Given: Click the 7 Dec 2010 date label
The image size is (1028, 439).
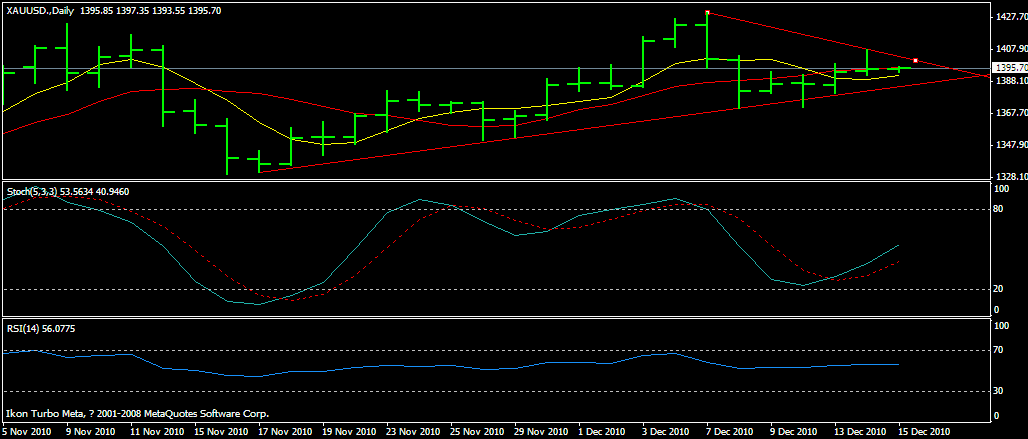Looking at the screenshot, I should click(x=727, y=432).
